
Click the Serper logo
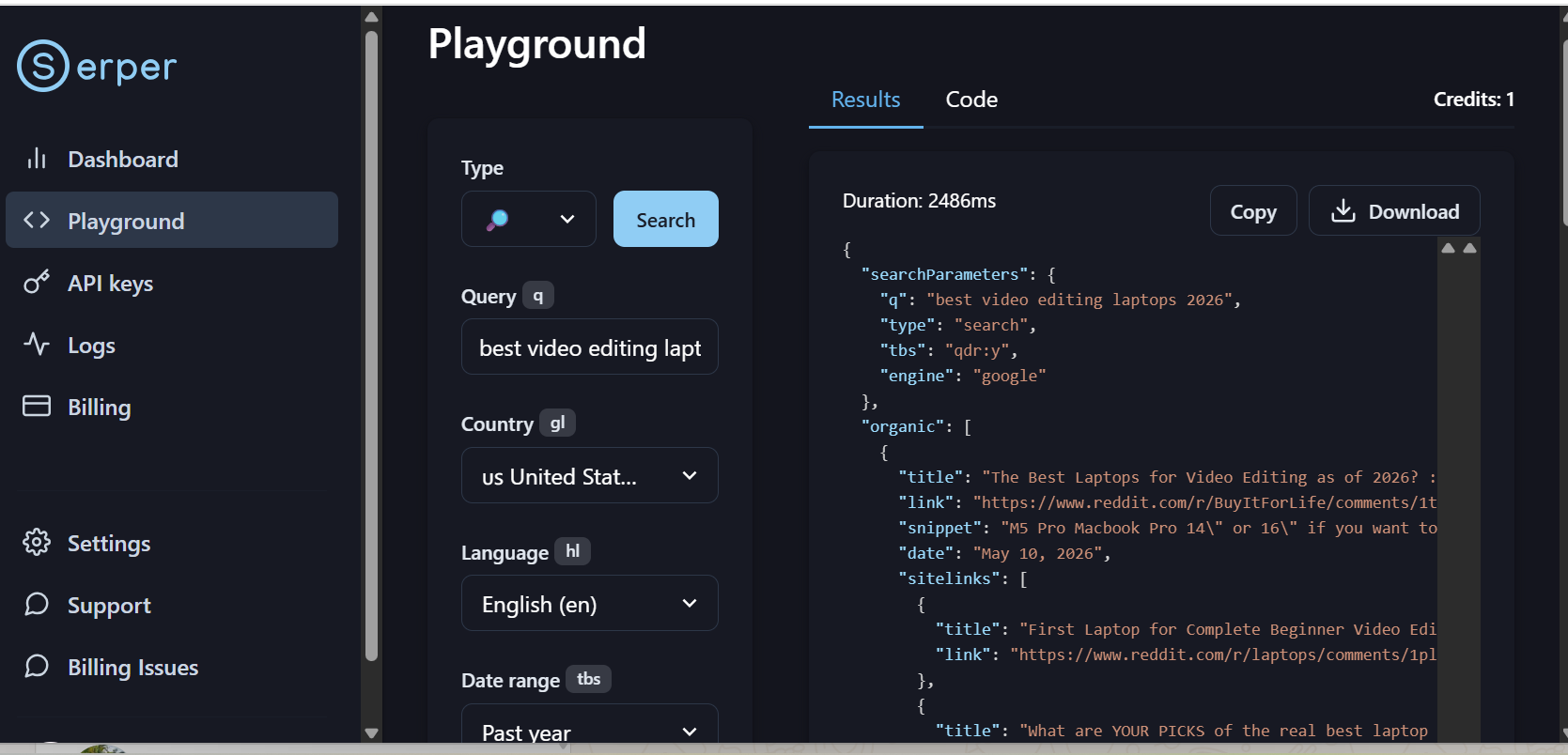tap(97, 66)
